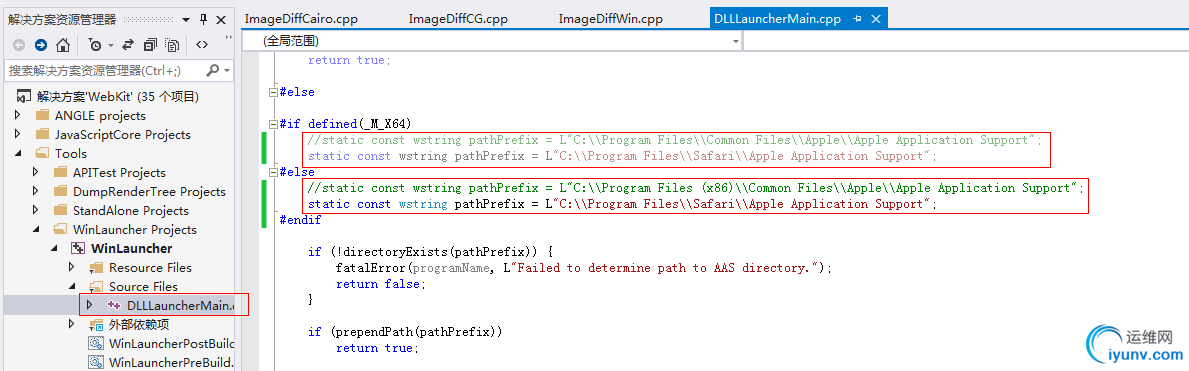
Task: Click the pending changes filter clock icon
Action: click(96, 45)
